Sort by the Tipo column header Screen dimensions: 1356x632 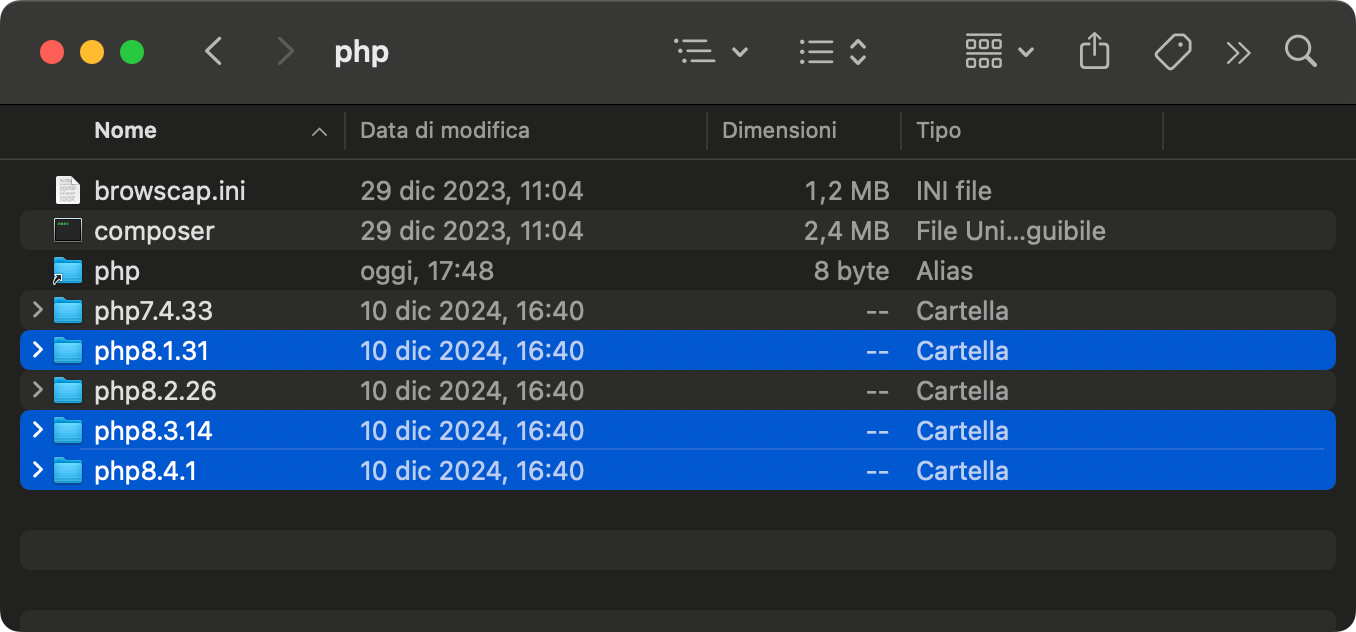pyautogui.click(x=938, y=130)
